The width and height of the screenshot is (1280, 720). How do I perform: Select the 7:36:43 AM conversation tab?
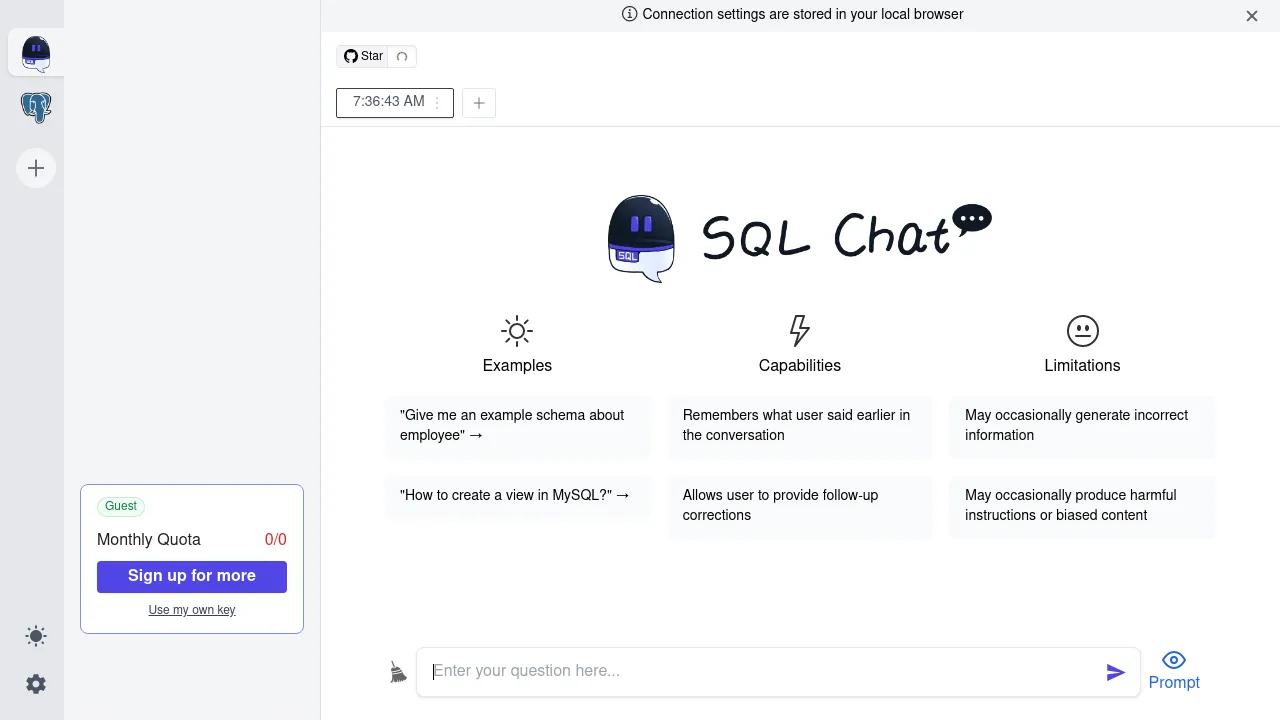point(388,102)
